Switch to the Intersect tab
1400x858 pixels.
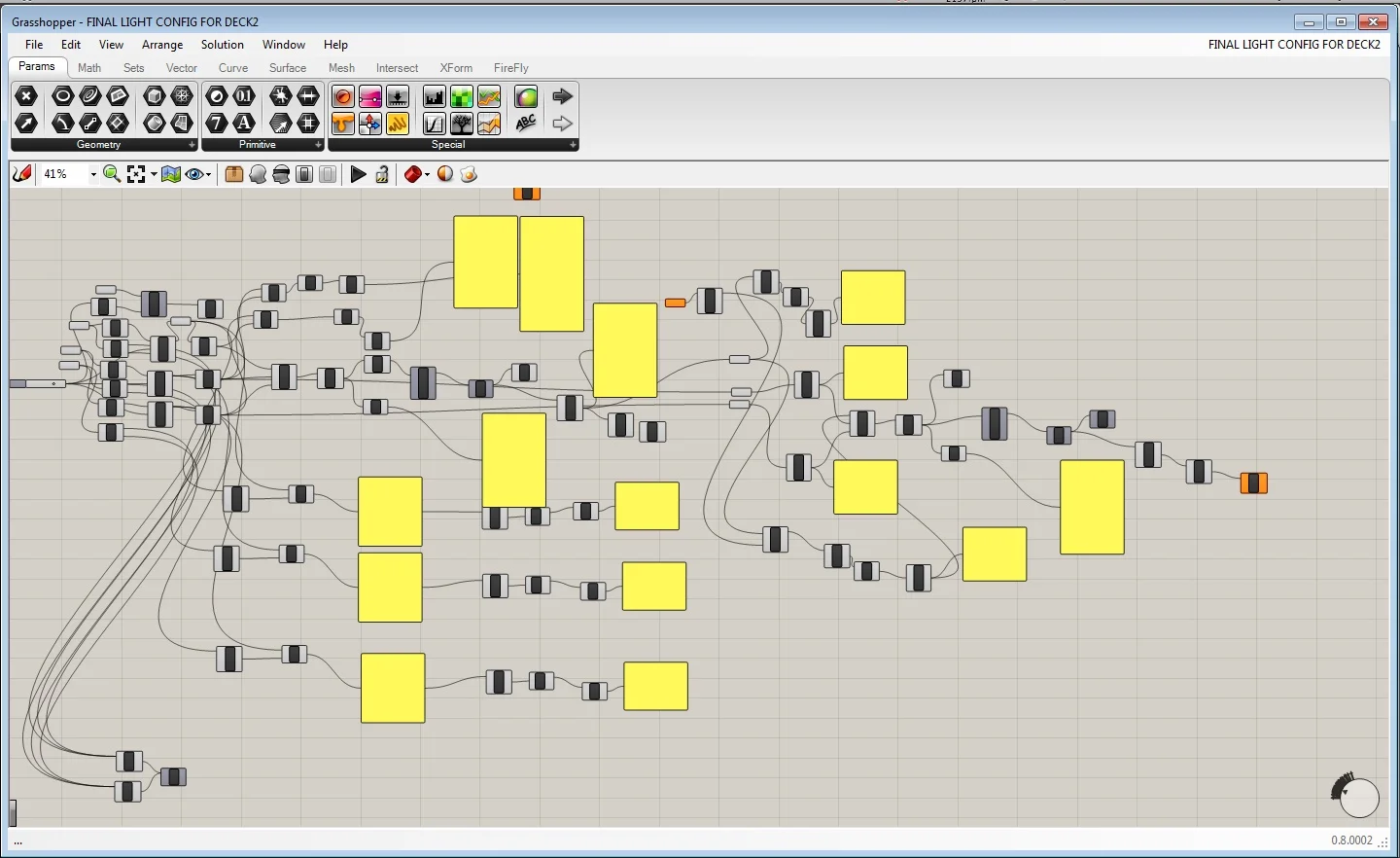[397, 68]
